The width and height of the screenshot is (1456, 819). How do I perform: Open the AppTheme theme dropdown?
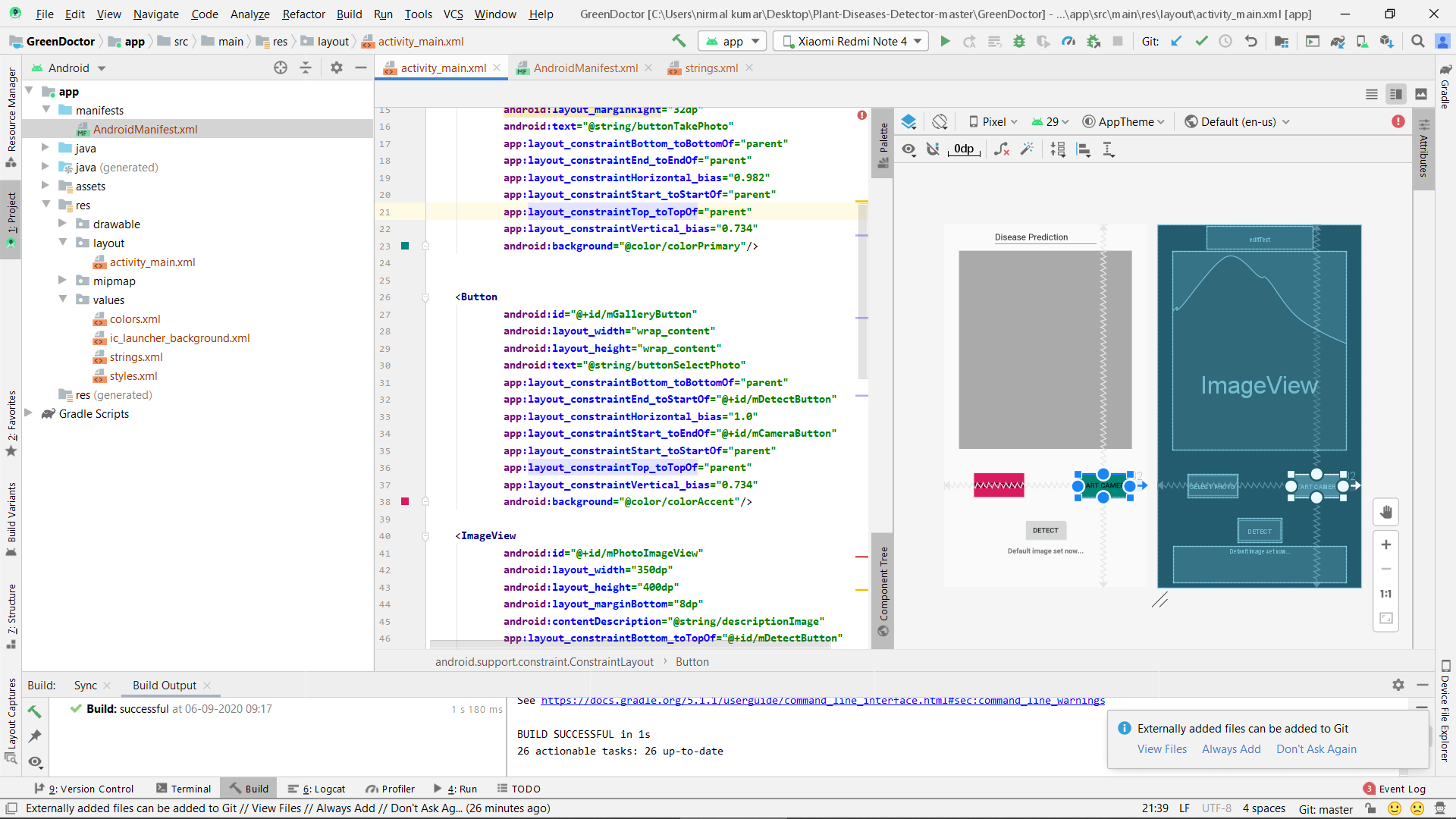pos(1124,121)
